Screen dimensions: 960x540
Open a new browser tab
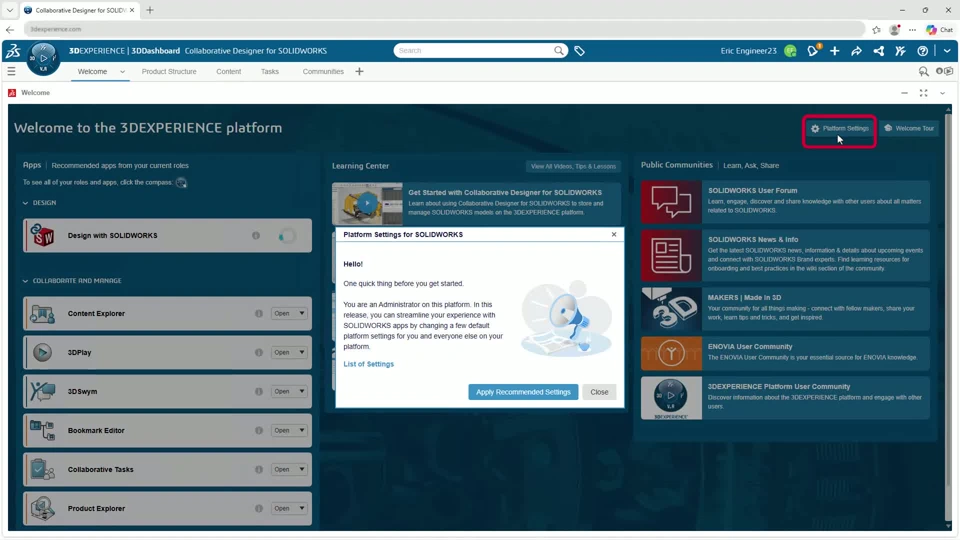(150, 10)
